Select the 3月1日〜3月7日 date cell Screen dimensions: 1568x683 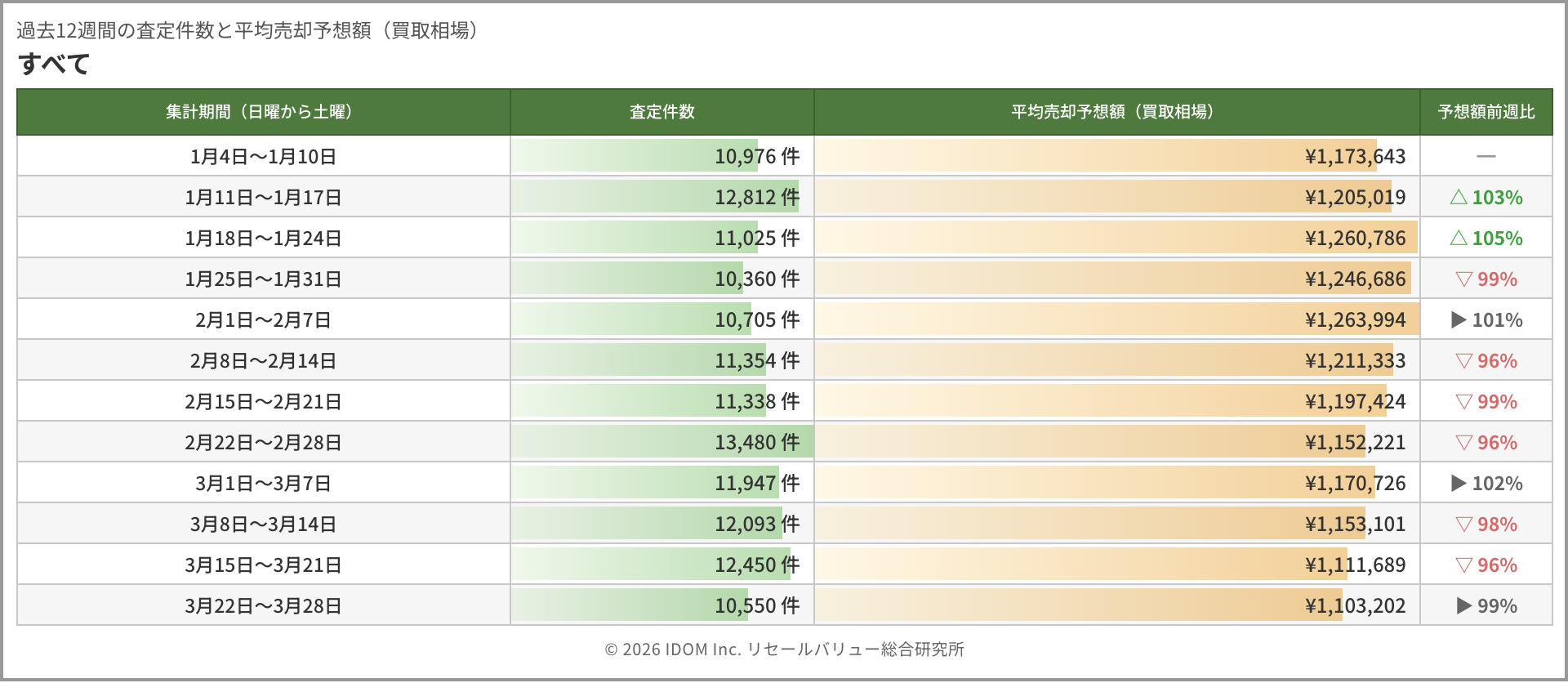click(263, 483)
